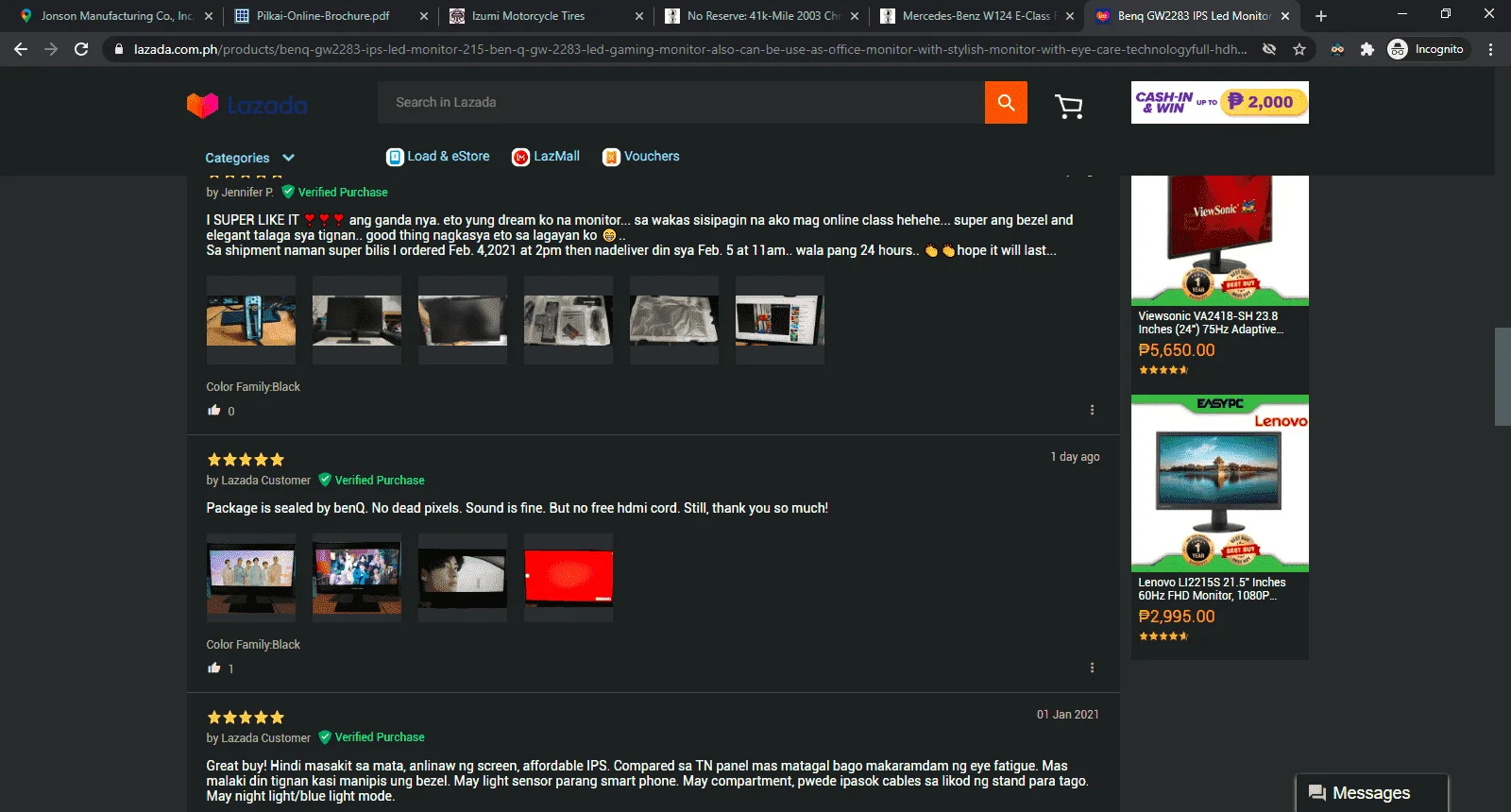Like the 'Package is sealed' review thumbs up
Screen dimensions: 1511x812
click(x=214, y=668)
